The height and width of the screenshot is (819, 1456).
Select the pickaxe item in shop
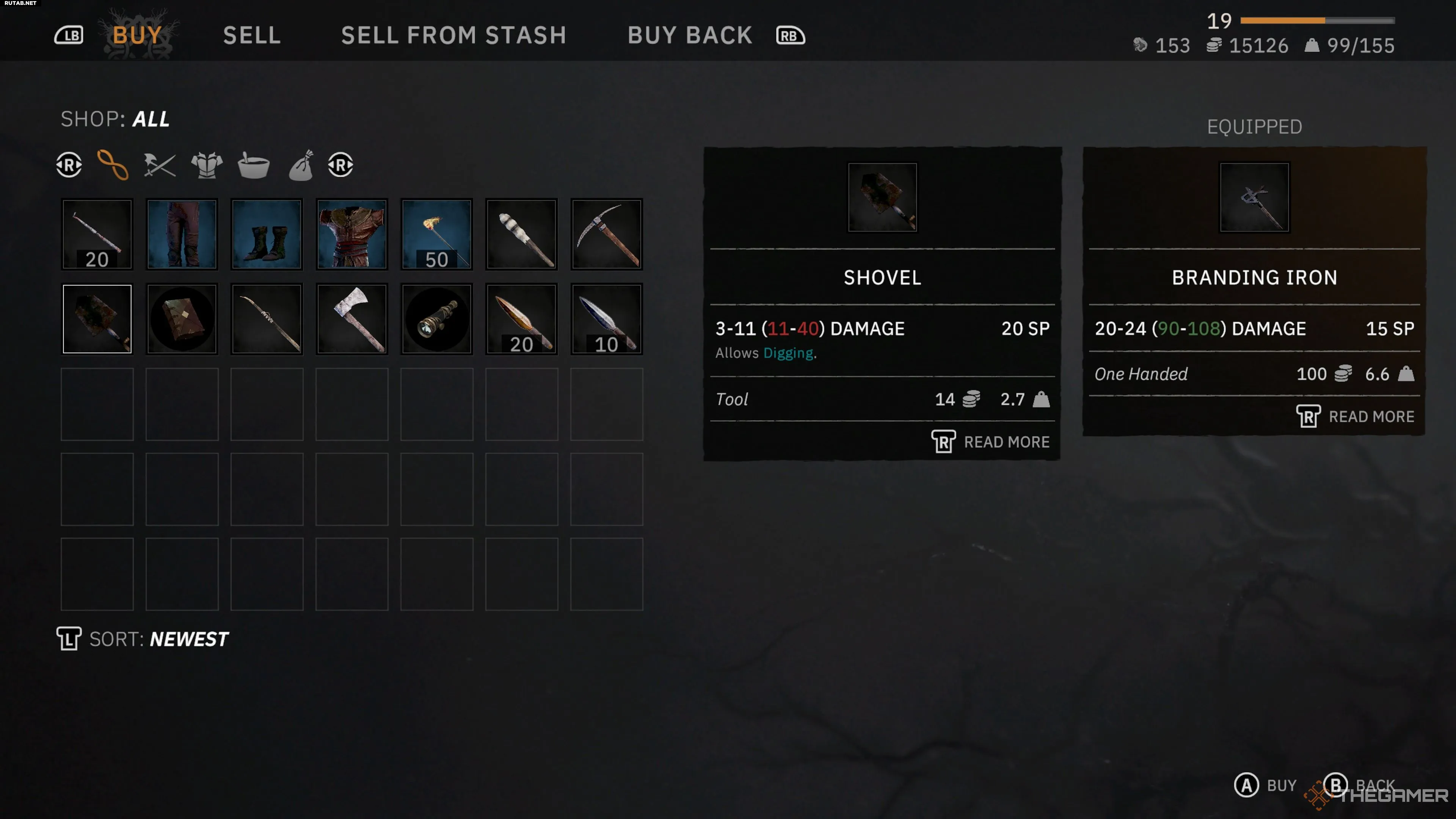click(x=607, y=235)
